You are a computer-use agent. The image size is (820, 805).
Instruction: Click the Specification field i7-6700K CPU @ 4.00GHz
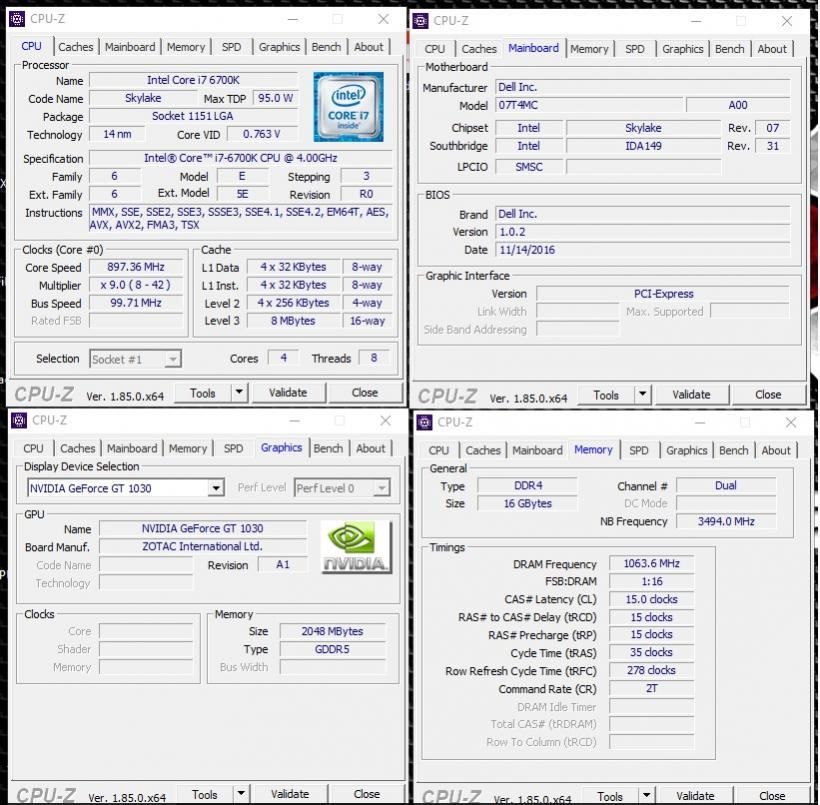pos(241,158)
